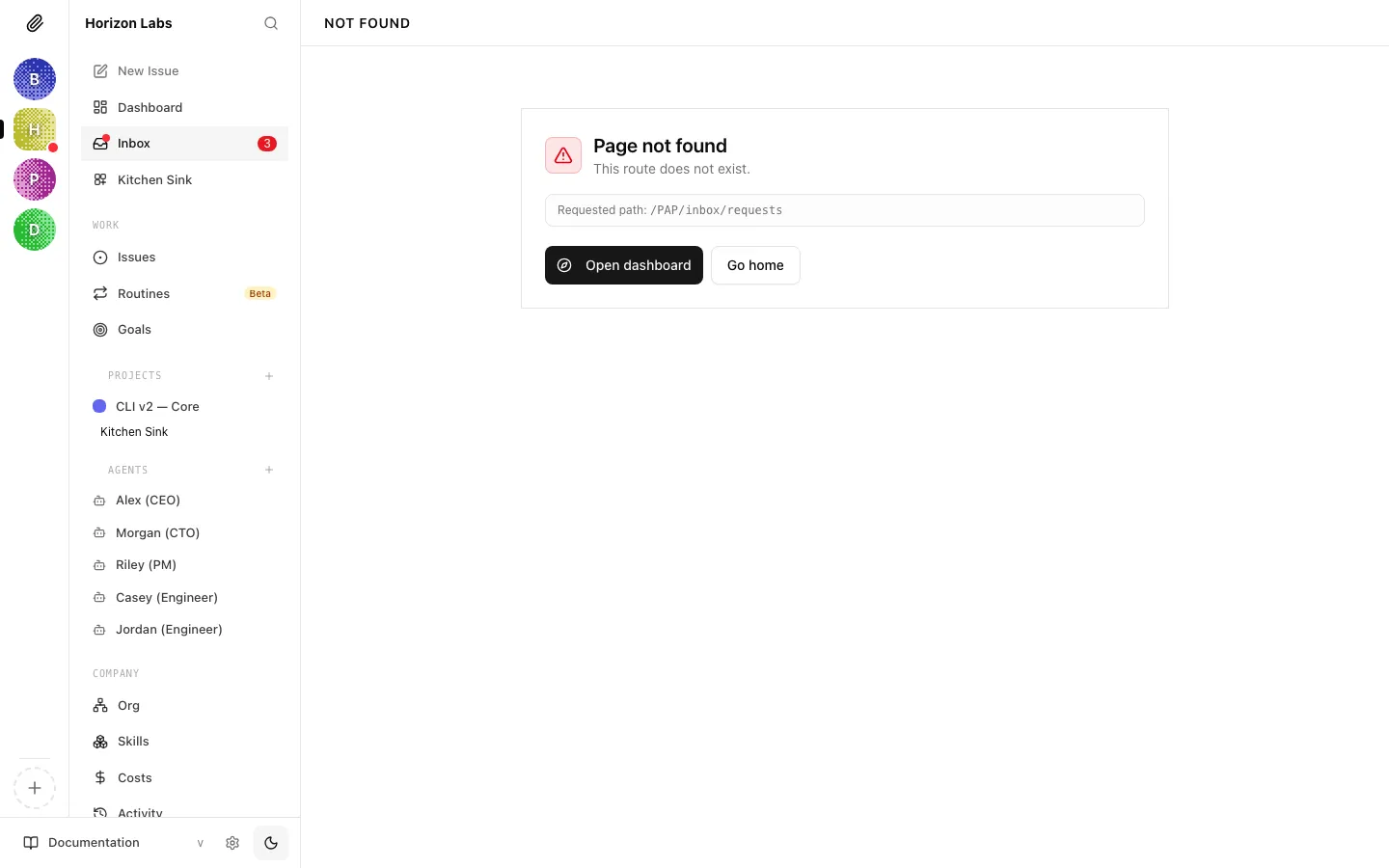This screenshot has width=1389, height=868.
Task: Open Routines section
Action: pos(184,293)
